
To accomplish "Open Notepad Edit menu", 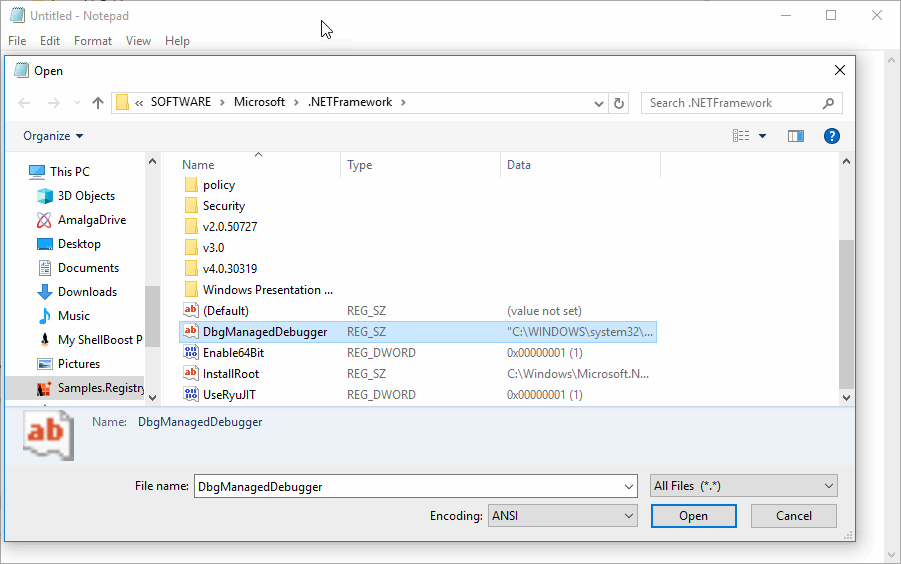I will click(x=50, y=41).
